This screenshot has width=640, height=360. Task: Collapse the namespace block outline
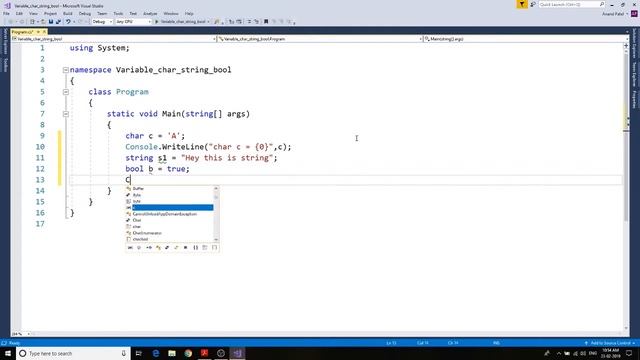click(66, 70)
